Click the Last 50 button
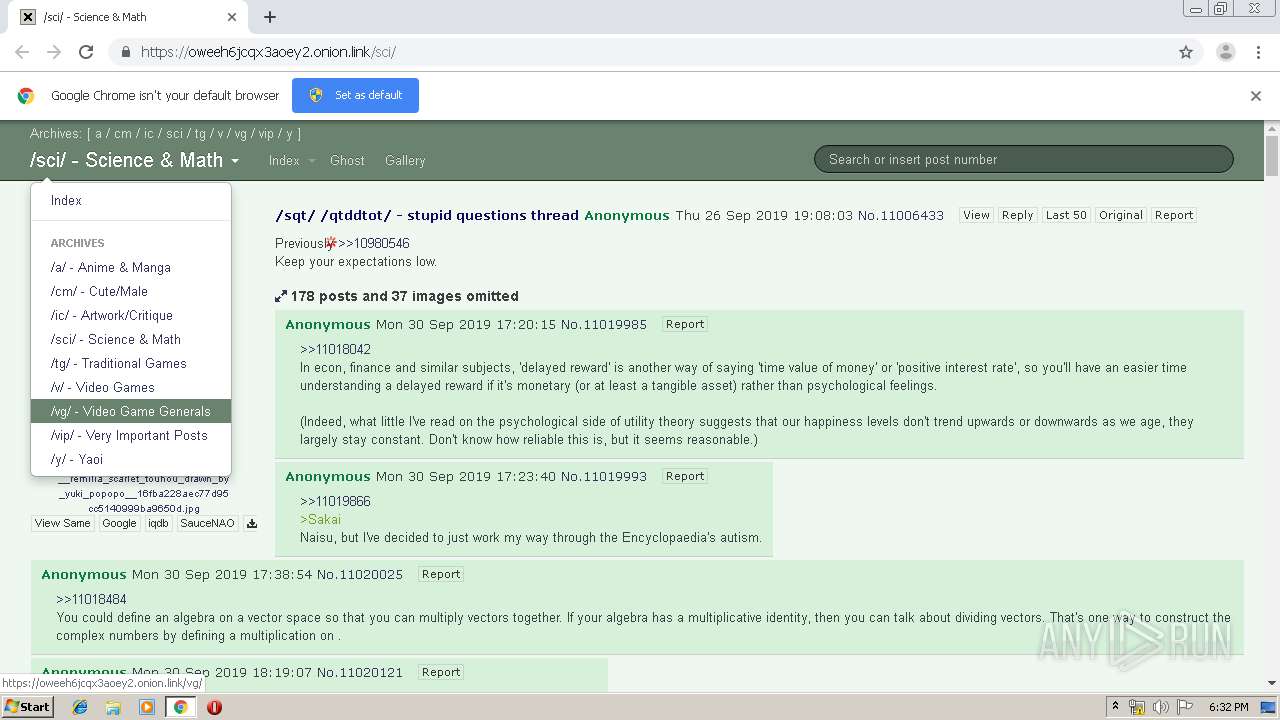This screenshot has height=720, width=1280. [x=1066, y=215]
